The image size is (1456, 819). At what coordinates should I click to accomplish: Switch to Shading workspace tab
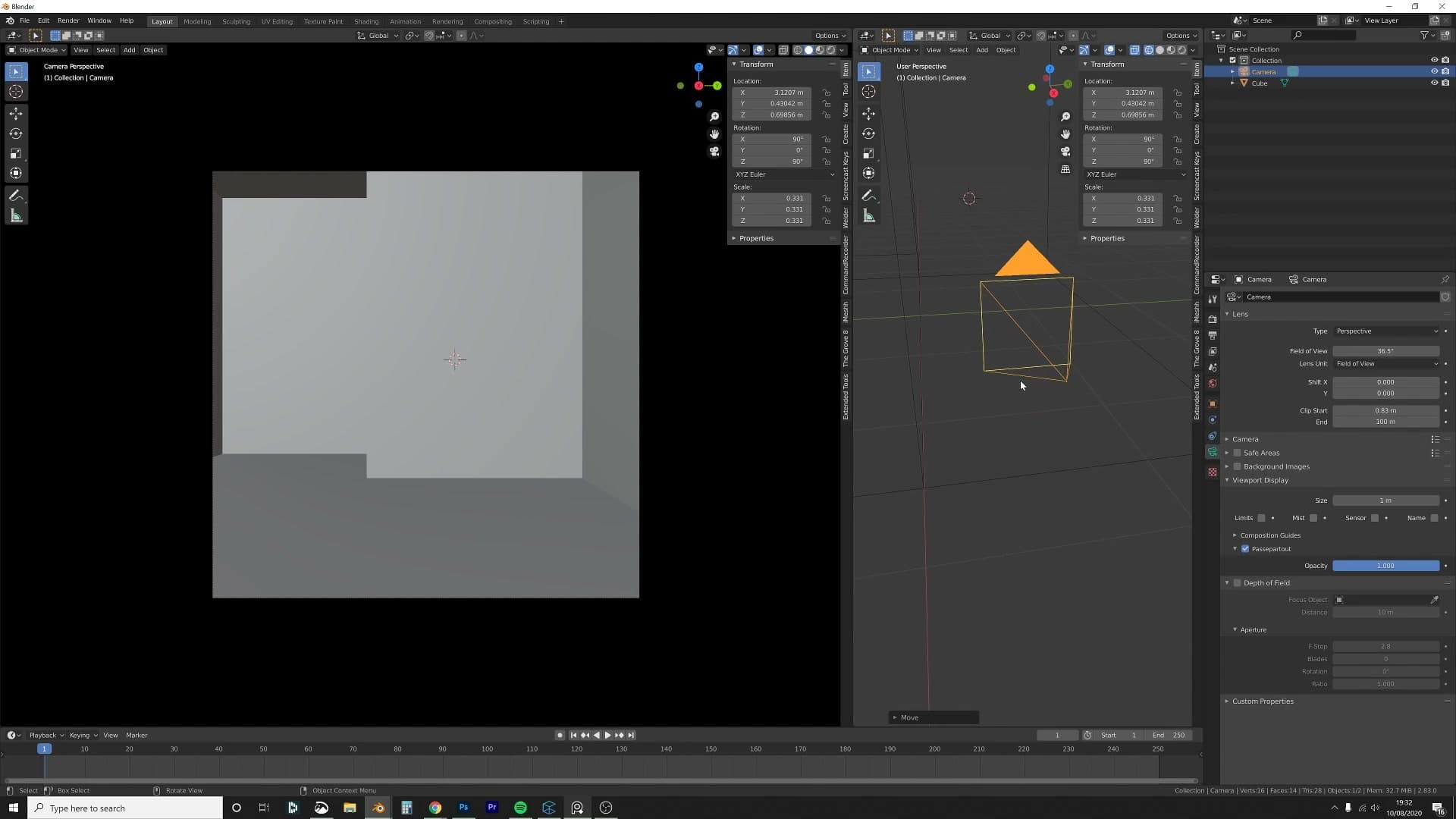366,21
